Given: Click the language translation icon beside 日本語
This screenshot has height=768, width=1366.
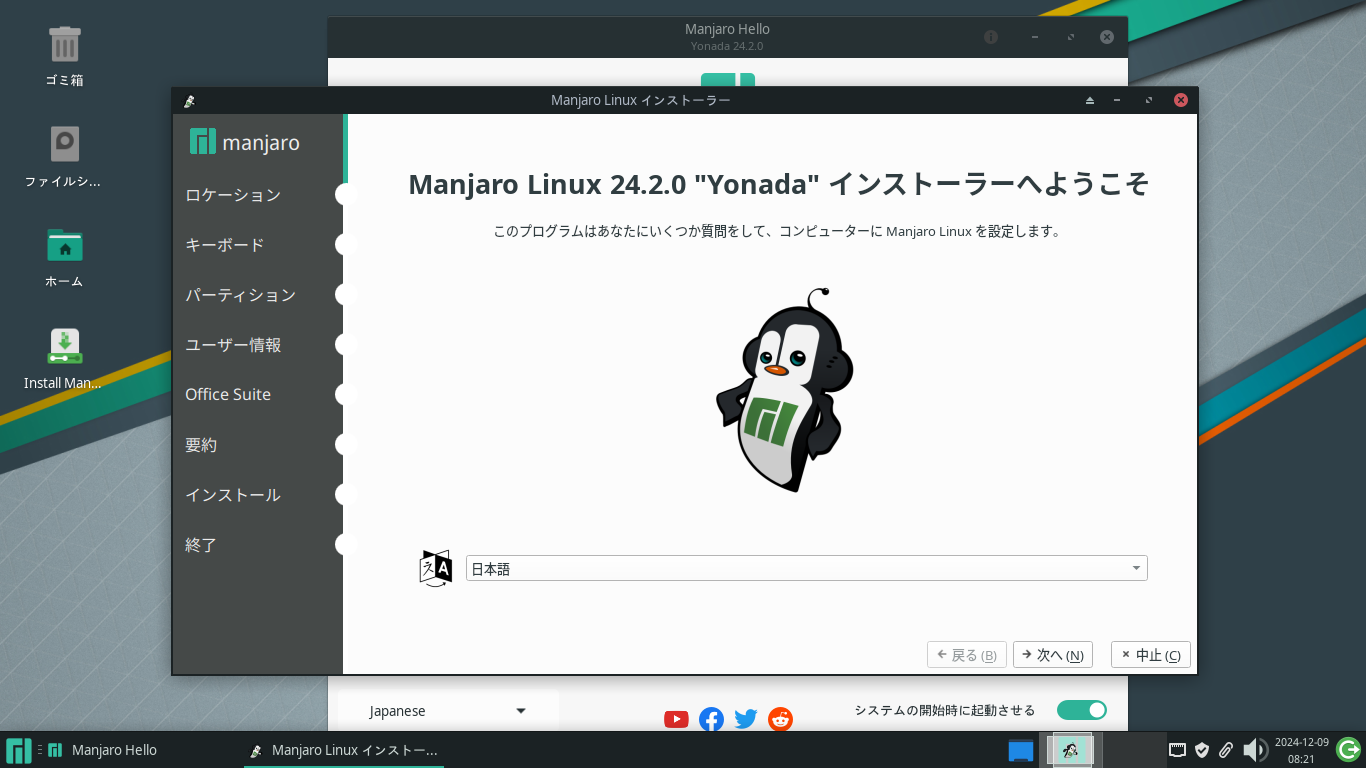Looking at the screenshot, I should click(436, 568).
